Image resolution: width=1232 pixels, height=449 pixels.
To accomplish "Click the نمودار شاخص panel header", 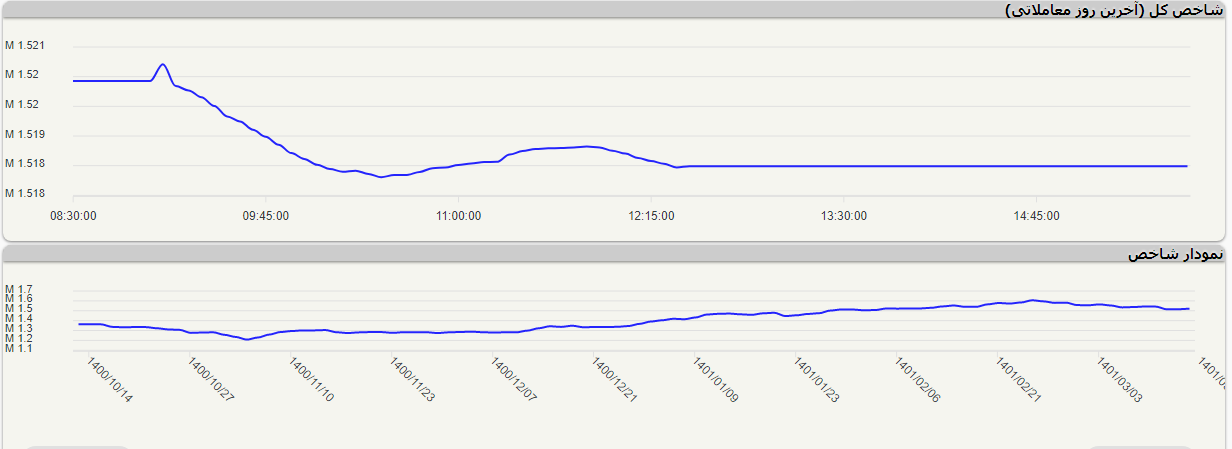I will pos(1174,255).
